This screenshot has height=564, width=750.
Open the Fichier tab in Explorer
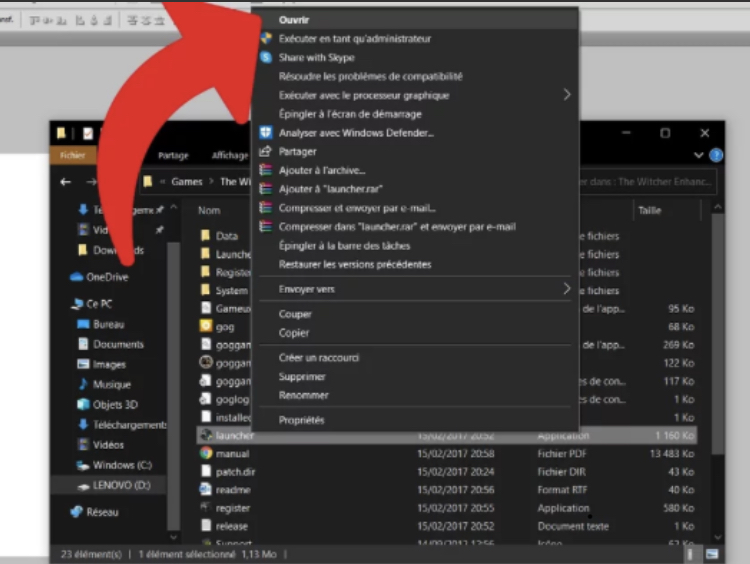click(73, 156)
